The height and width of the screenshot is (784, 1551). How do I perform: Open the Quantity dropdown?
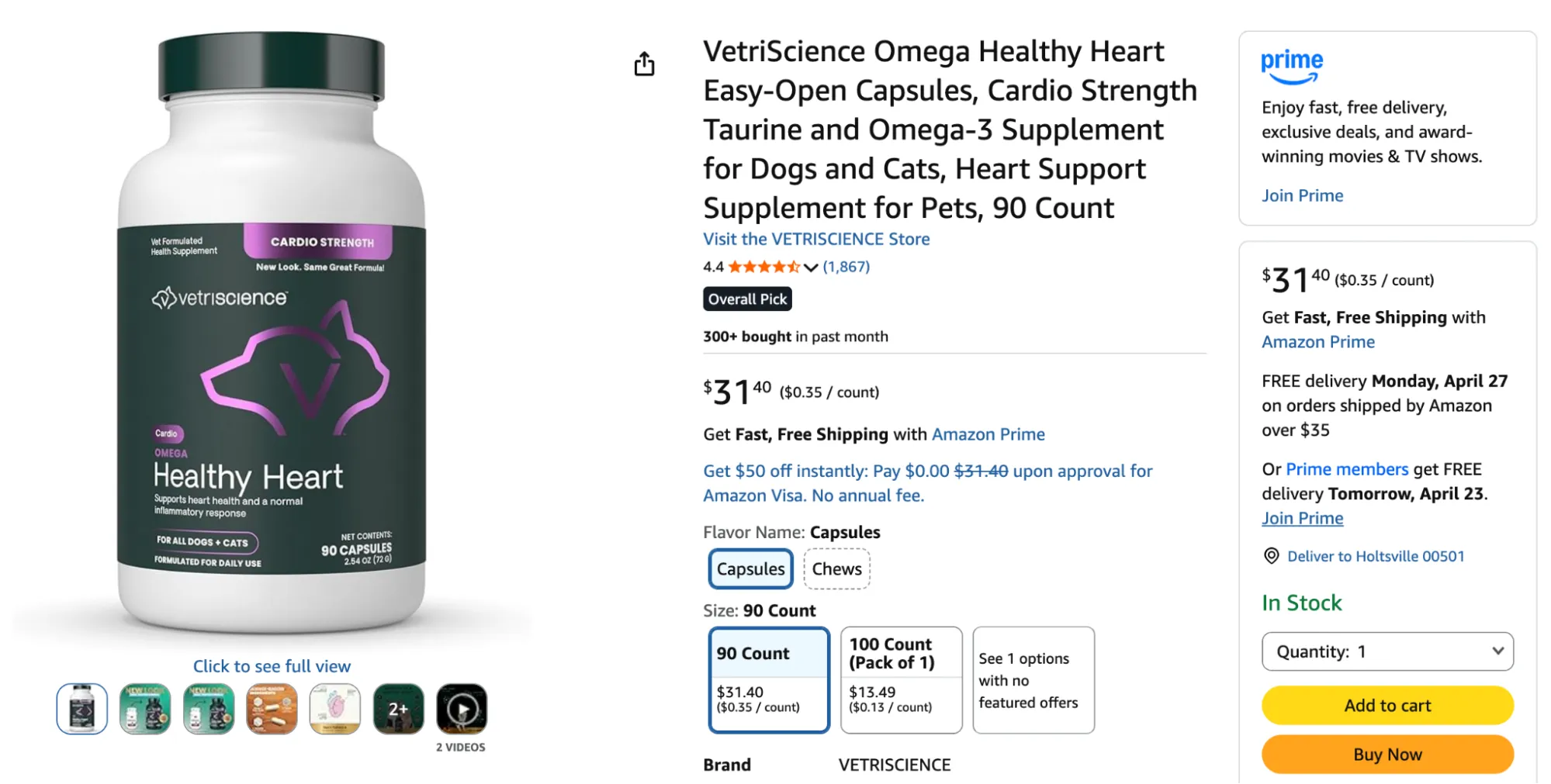[x=1387, y=651]
